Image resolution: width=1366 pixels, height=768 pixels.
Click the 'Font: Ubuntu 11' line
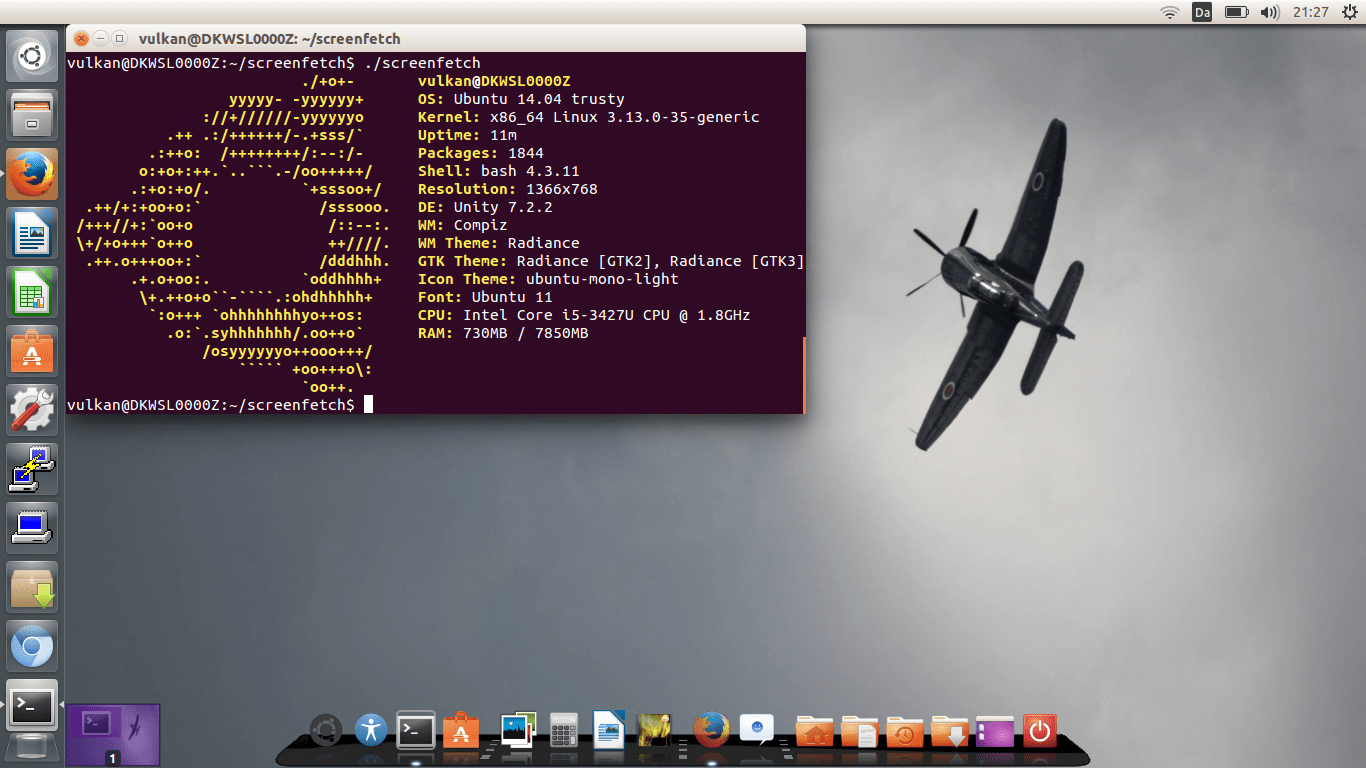tap(485, 297)
